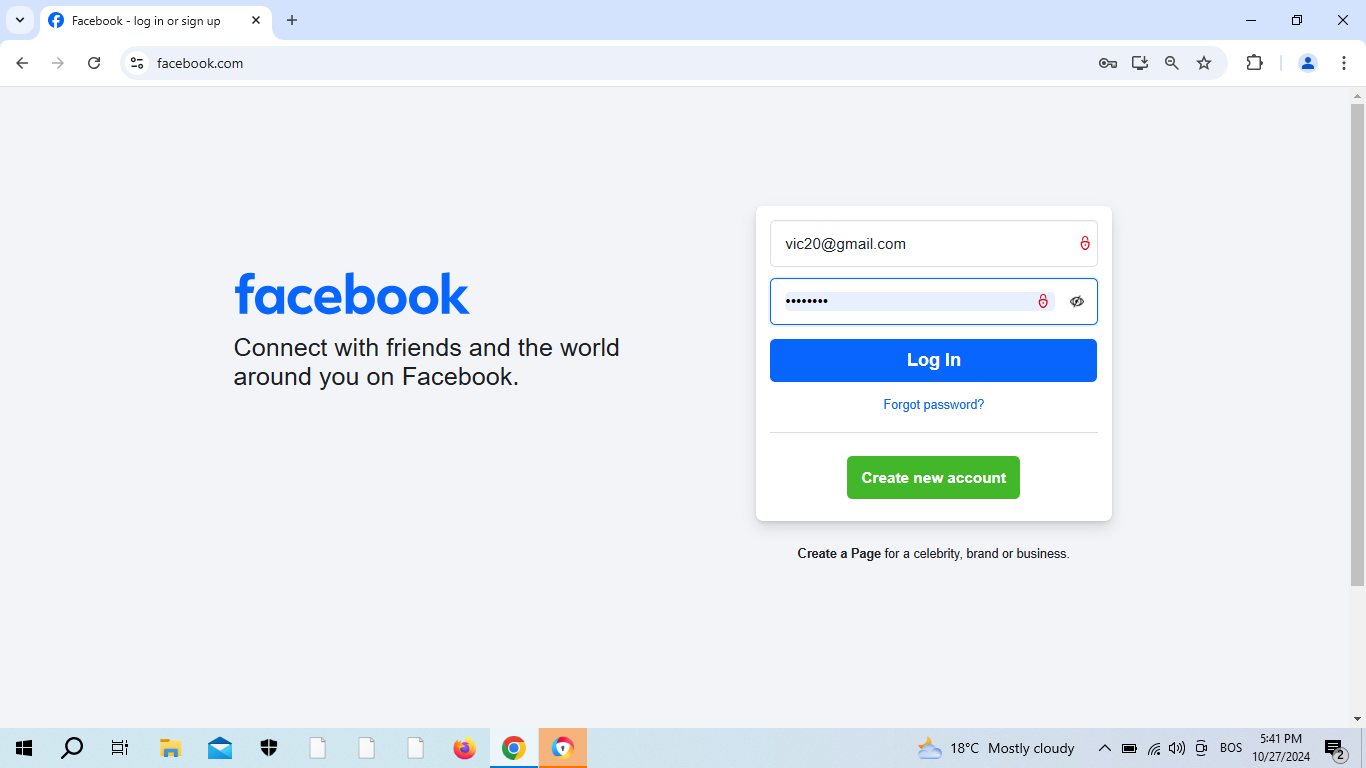Open the Mail app from the taskbar
Viewport: 1366px width, 768px height.
pyautogui.click(x=220, y=748)
